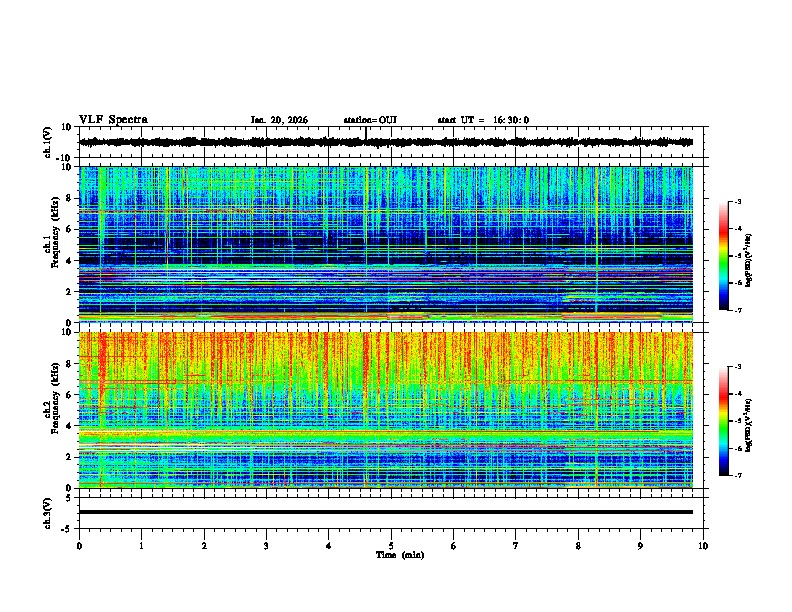
Task: Click the "8" tick on the ch.2 frequency axis
Action: pyautogui.click(x=70, y=364)
